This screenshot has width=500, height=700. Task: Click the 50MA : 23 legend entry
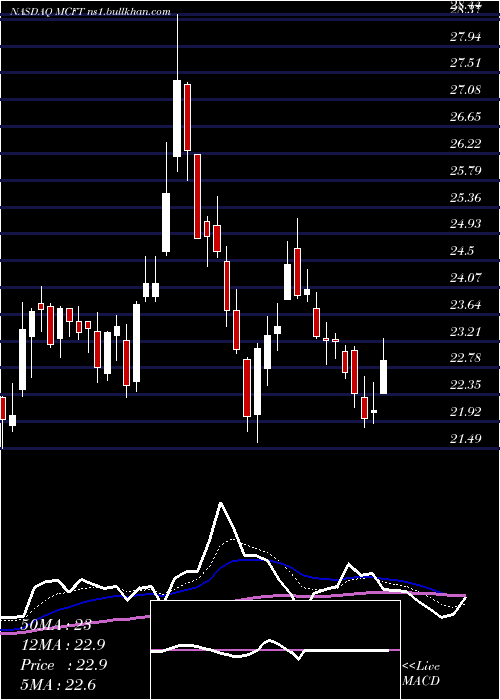point(56,625)
